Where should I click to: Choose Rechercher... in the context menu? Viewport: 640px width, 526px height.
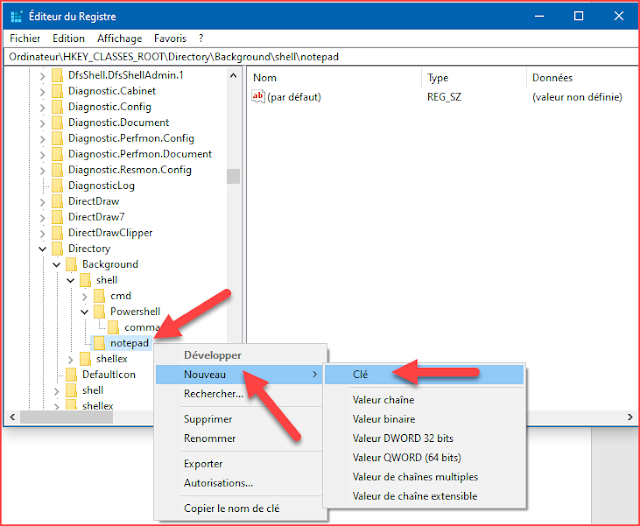[x=241, y=393]
